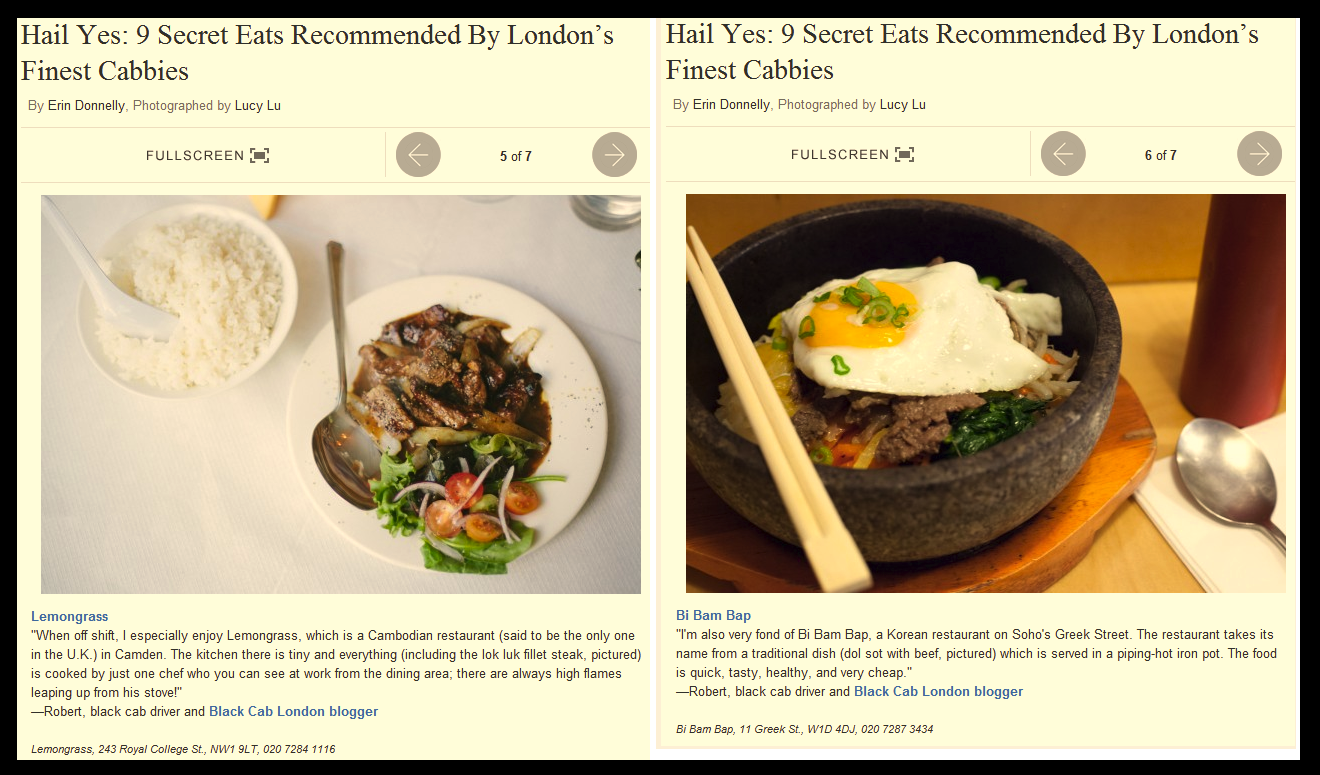Click previous arrow in the 5 of 7 slideshow
The height and width of the screenshot is (775, 1320).
[x=418, y=155]
